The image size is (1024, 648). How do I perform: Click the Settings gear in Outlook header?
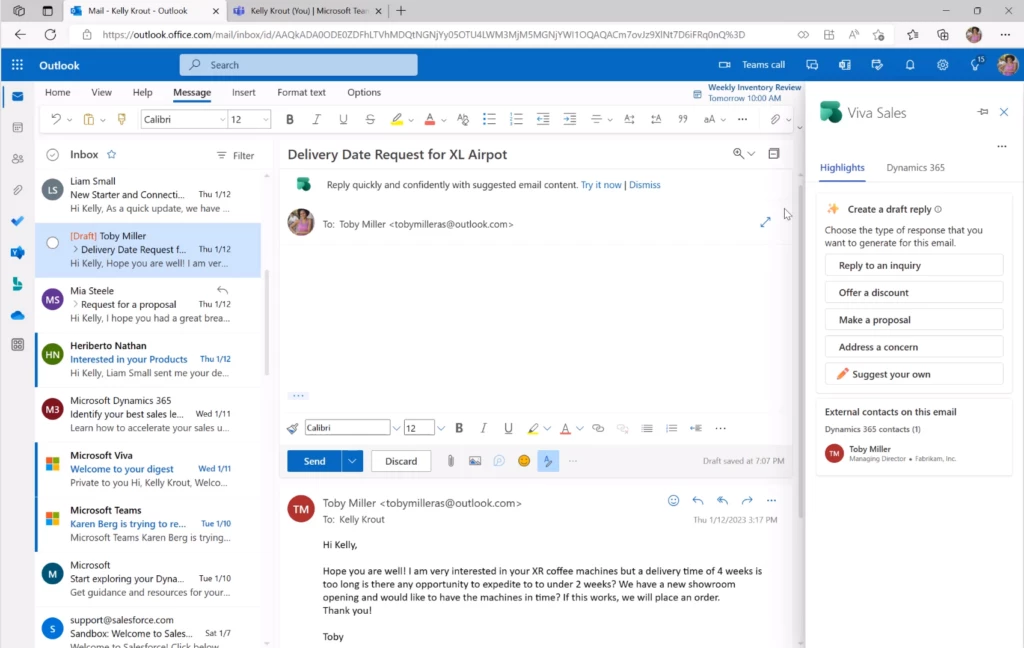[942, 65]
